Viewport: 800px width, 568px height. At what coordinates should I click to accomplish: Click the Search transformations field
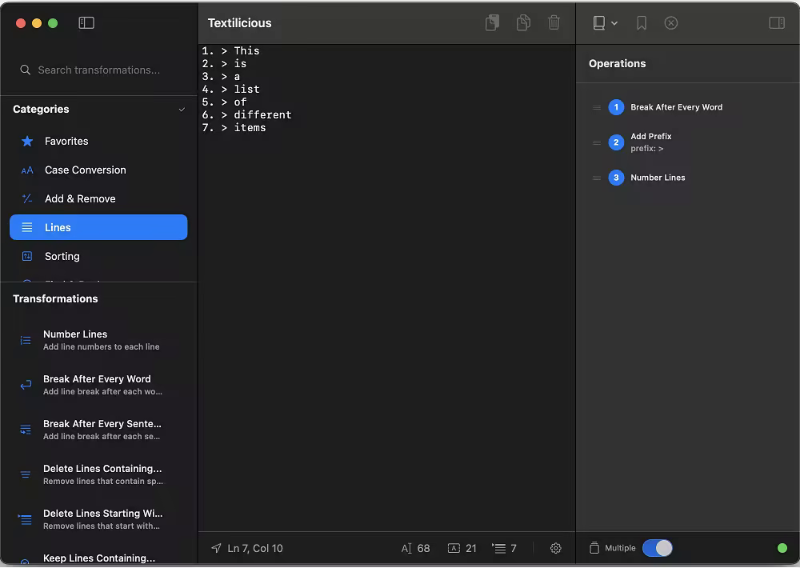tap(98, 70)
